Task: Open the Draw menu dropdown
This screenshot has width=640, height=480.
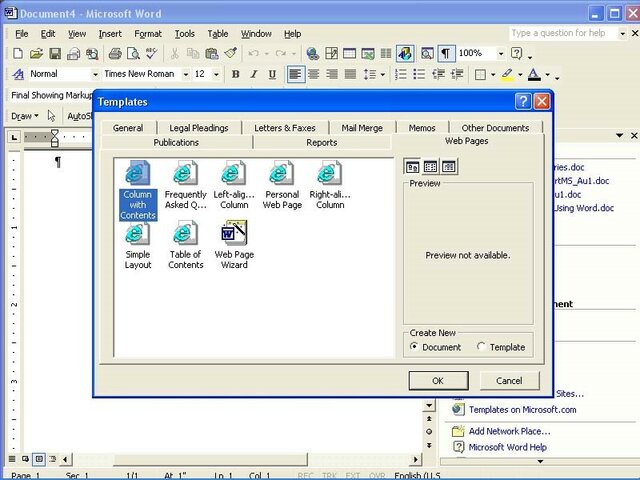Action: click(x=24, y=116)
